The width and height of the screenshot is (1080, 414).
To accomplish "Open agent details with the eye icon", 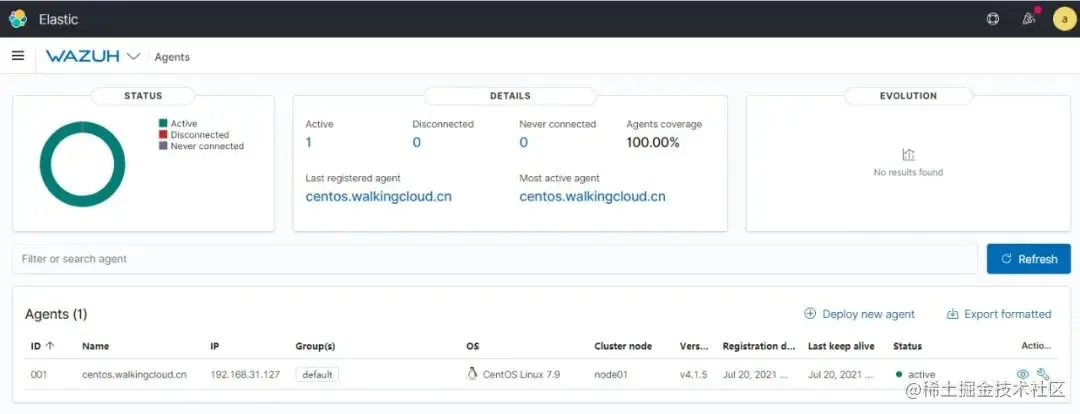I will [1023, 374].
